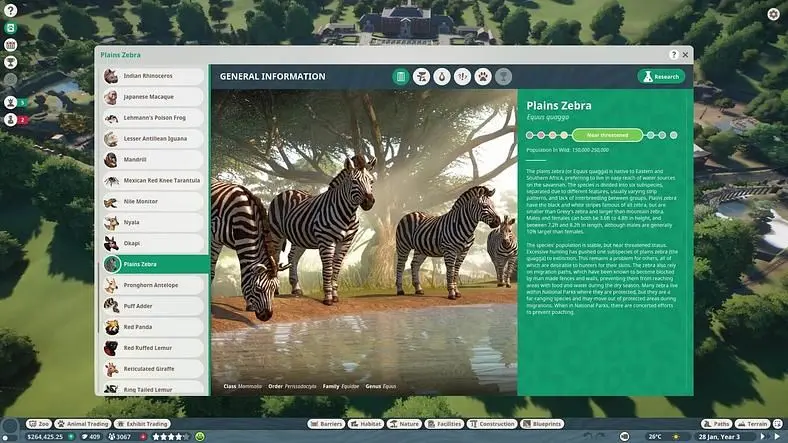Click temperature 26°C weather display
Screen dimensions: 788x443
pyautogui.click(x=655, y=437)
